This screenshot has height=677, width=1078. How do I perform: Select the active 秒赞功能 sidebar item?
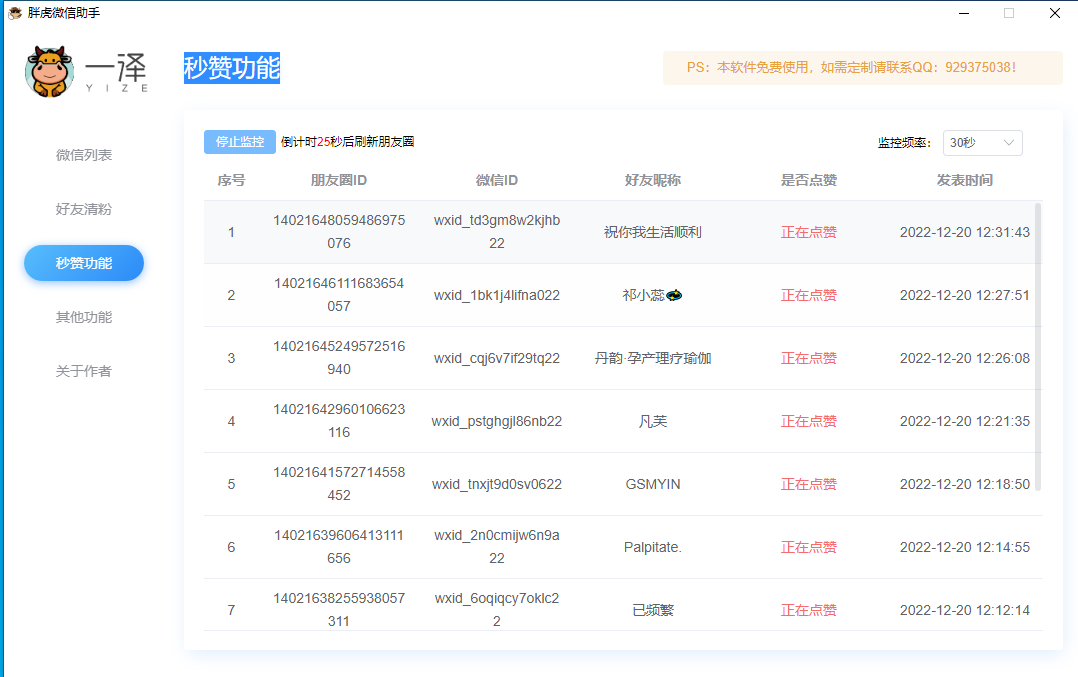pos(83,263)
